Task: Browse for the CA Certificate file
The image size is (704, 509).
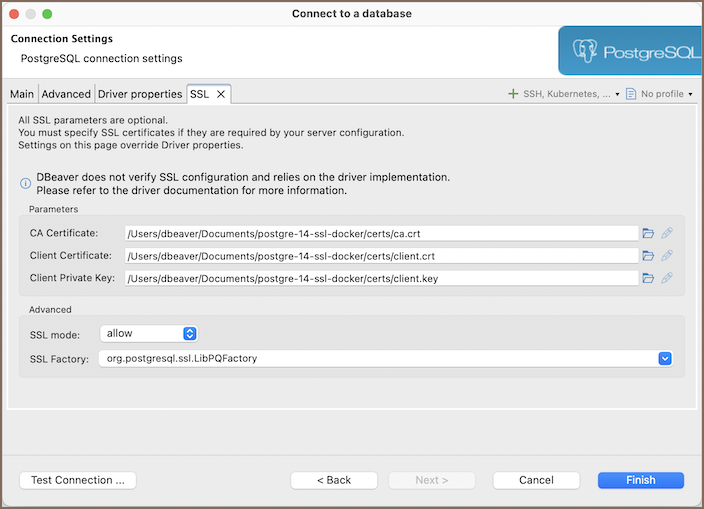Action: 648,233
